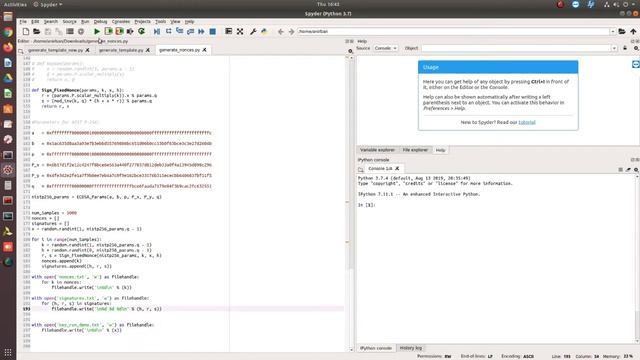
Task: Open Help pane options gear
Action: pyautogui.click(x=636, y=48)
